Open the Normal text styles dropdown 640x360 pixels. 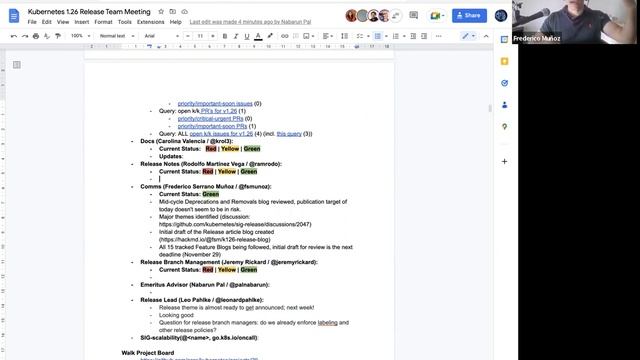point(117,36)
